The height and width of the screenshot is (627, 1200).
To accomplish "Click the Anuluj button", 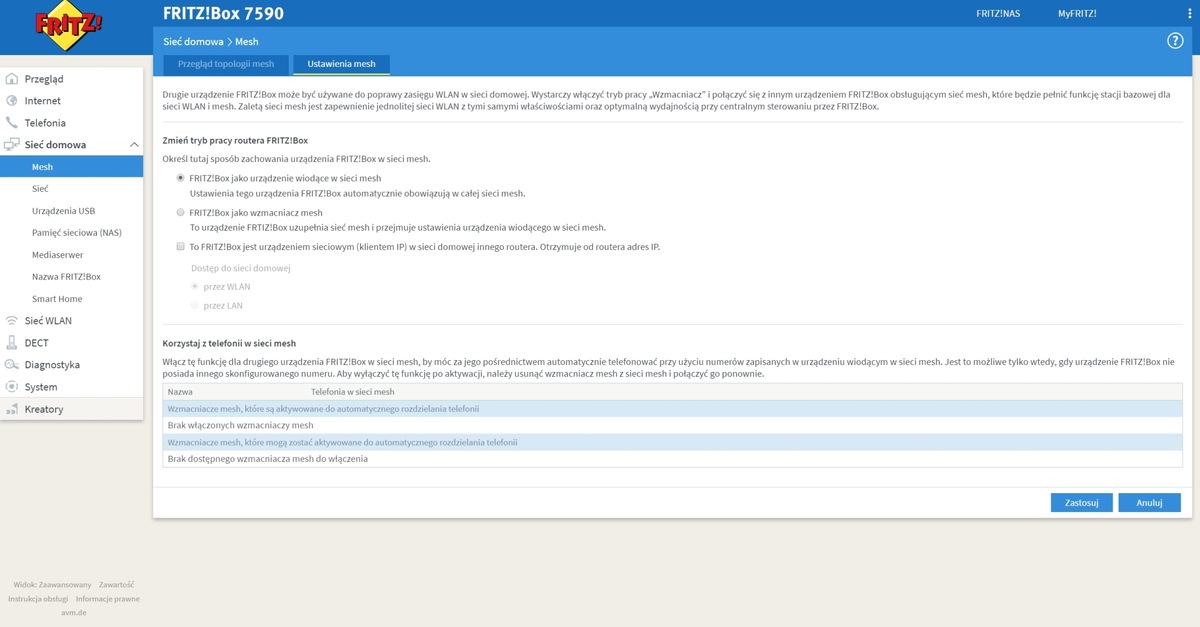I will [x=1150, y=503].
